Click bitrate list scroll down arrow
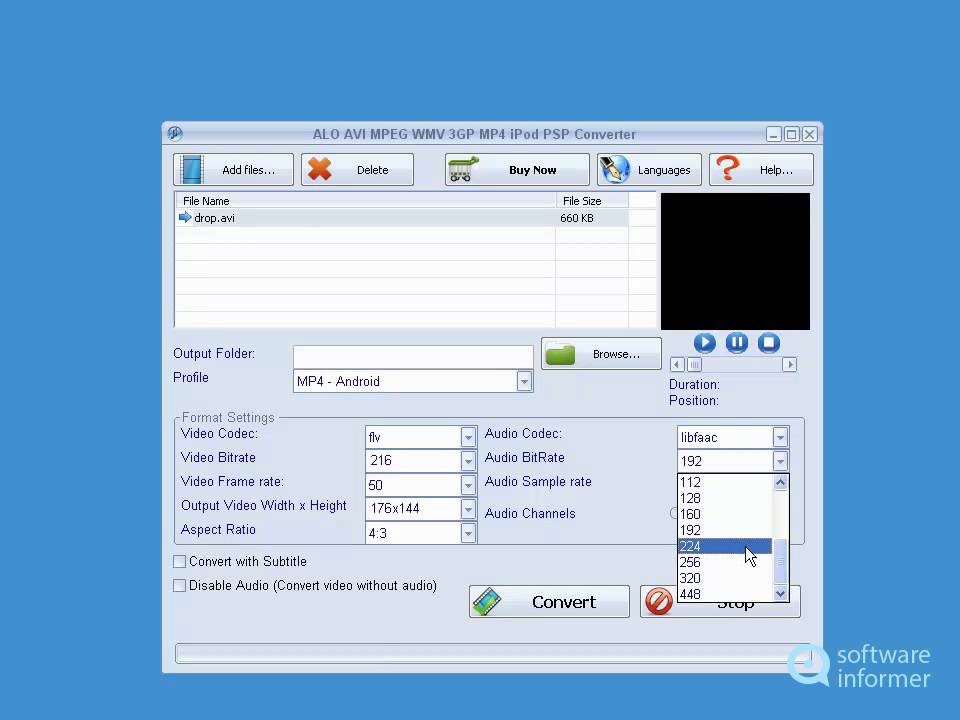 tap(781, 593)
